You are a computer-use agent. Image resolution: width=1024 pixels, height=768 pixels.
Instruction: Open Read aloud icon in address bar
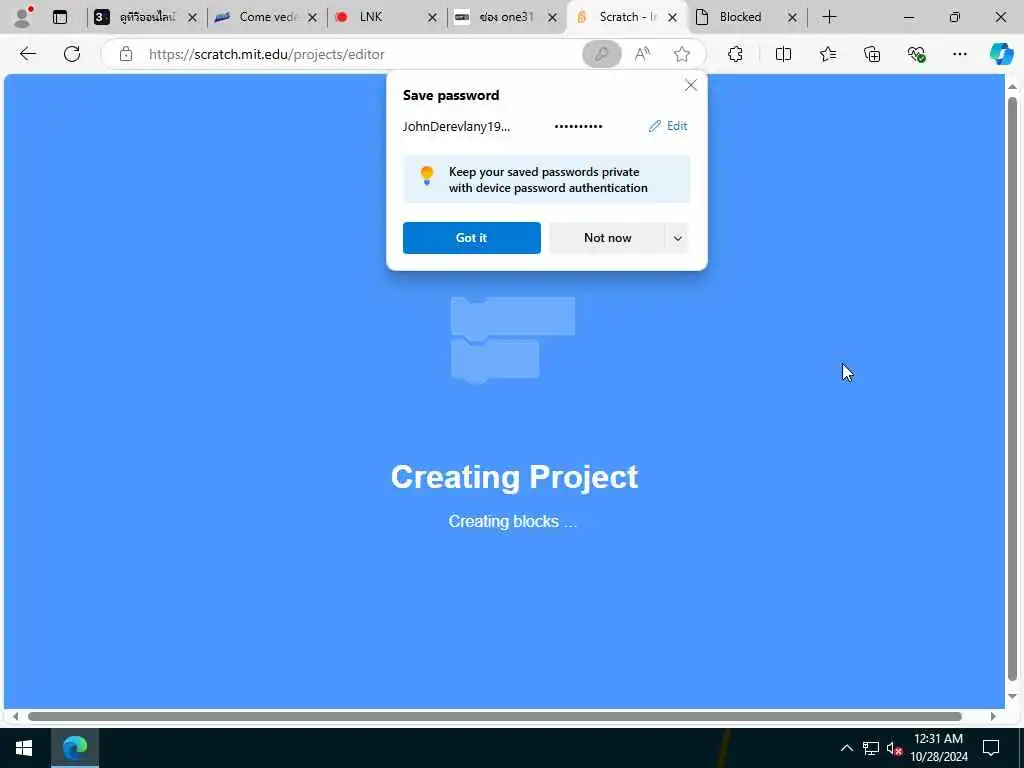tap(643, 54)
